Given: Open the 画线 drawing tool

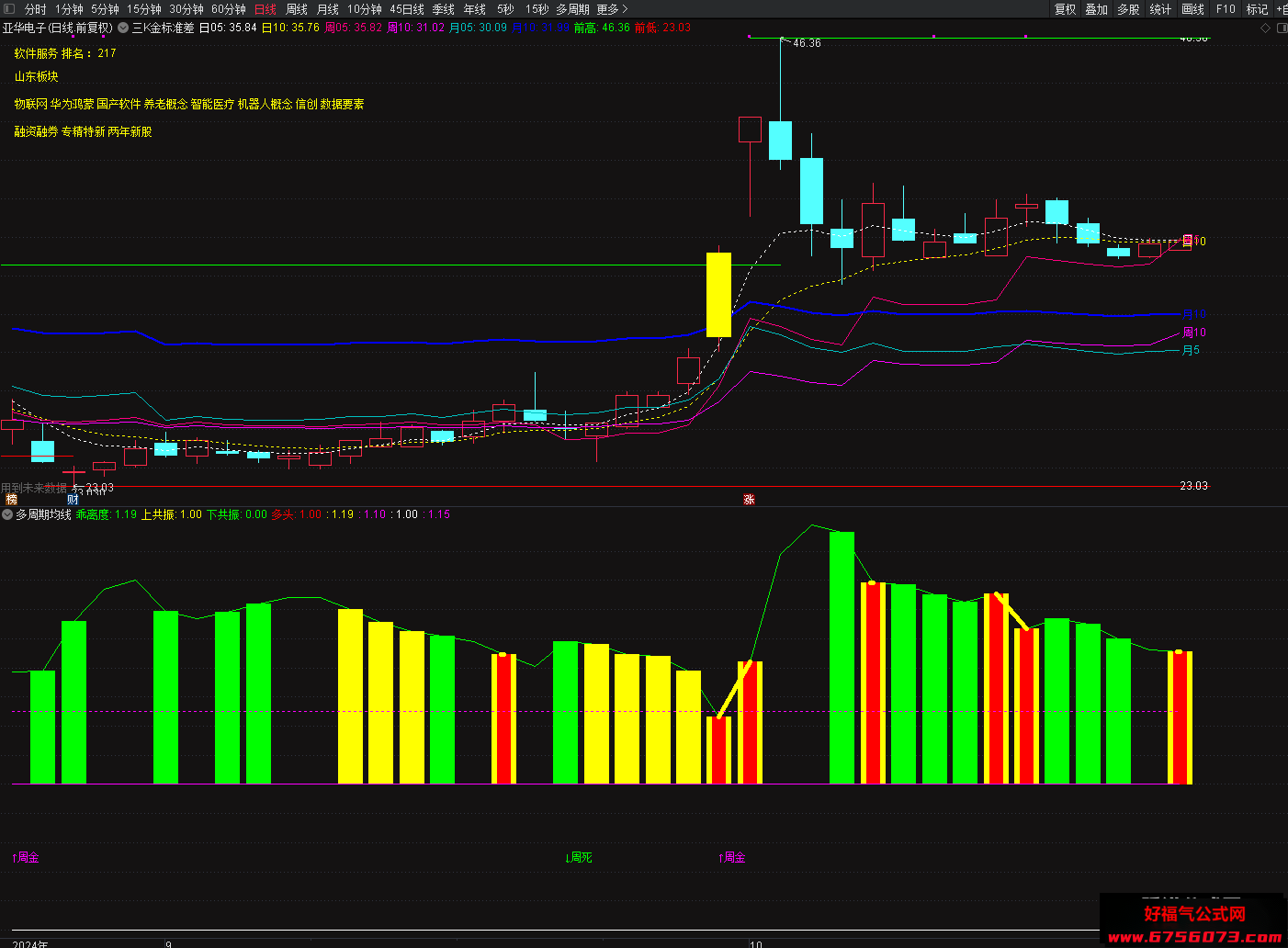Looking at the screenshot, I should [1192, 9].
